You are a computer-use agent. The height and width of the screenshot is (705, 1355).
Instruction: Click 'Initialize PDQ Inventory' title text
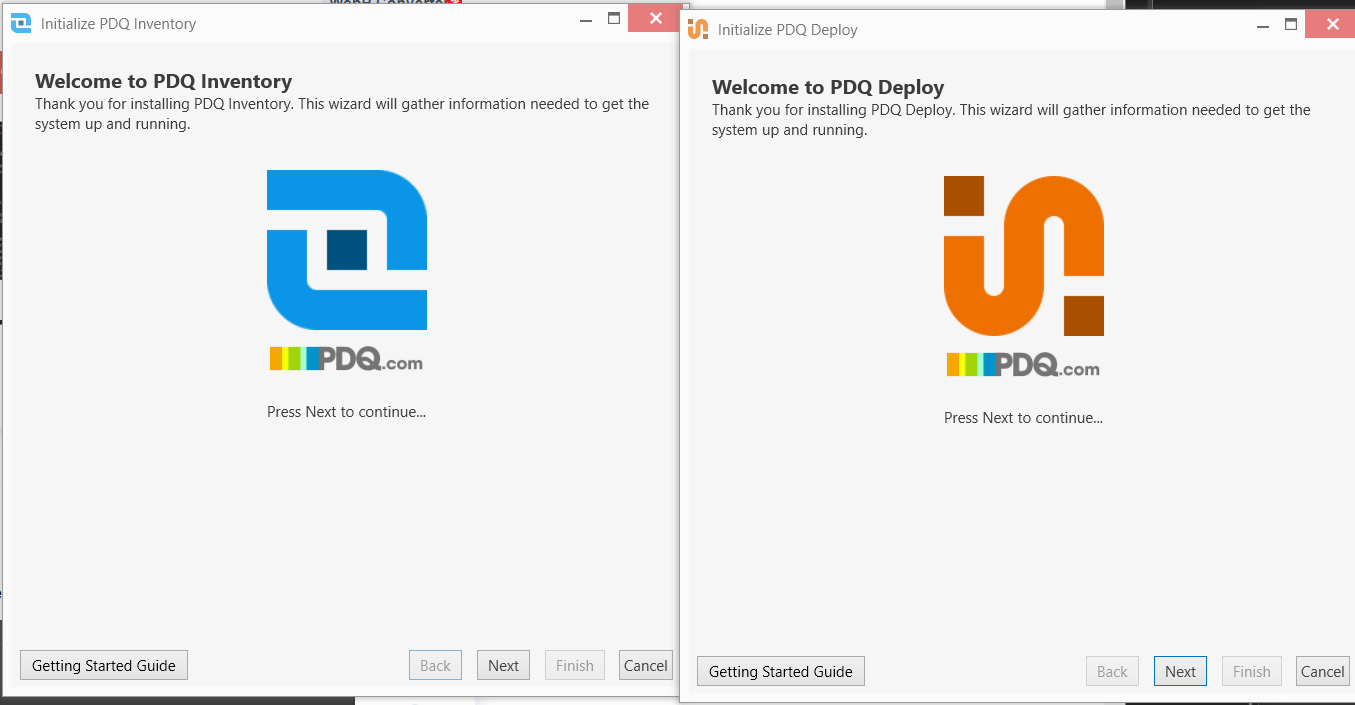[x=118, y=24]
